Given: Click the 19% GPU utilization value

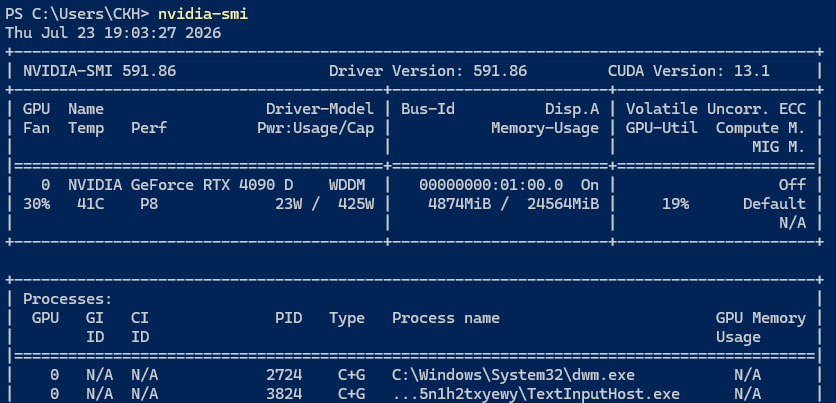Looking at the screenshot, I should coord(676,204).
